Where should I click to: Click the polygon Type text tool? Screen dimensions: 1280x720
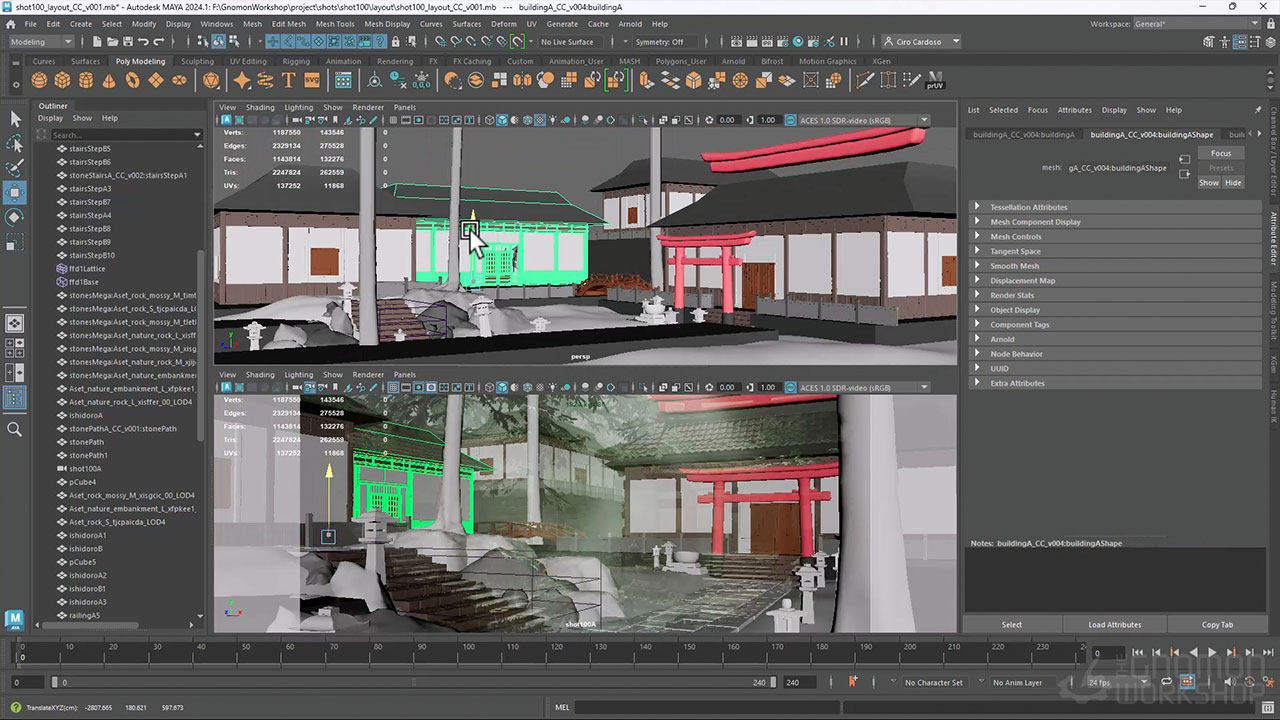288,80
